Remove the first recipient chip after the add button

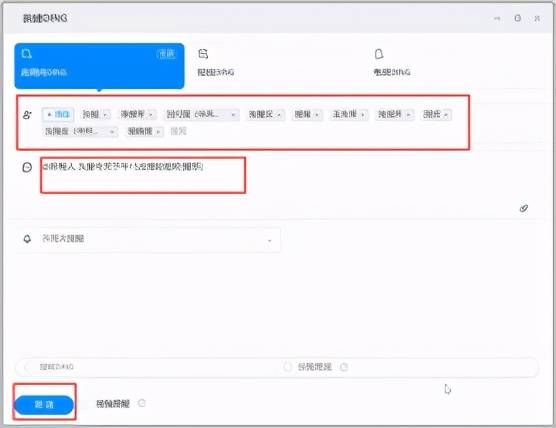[x=105, y=115]
